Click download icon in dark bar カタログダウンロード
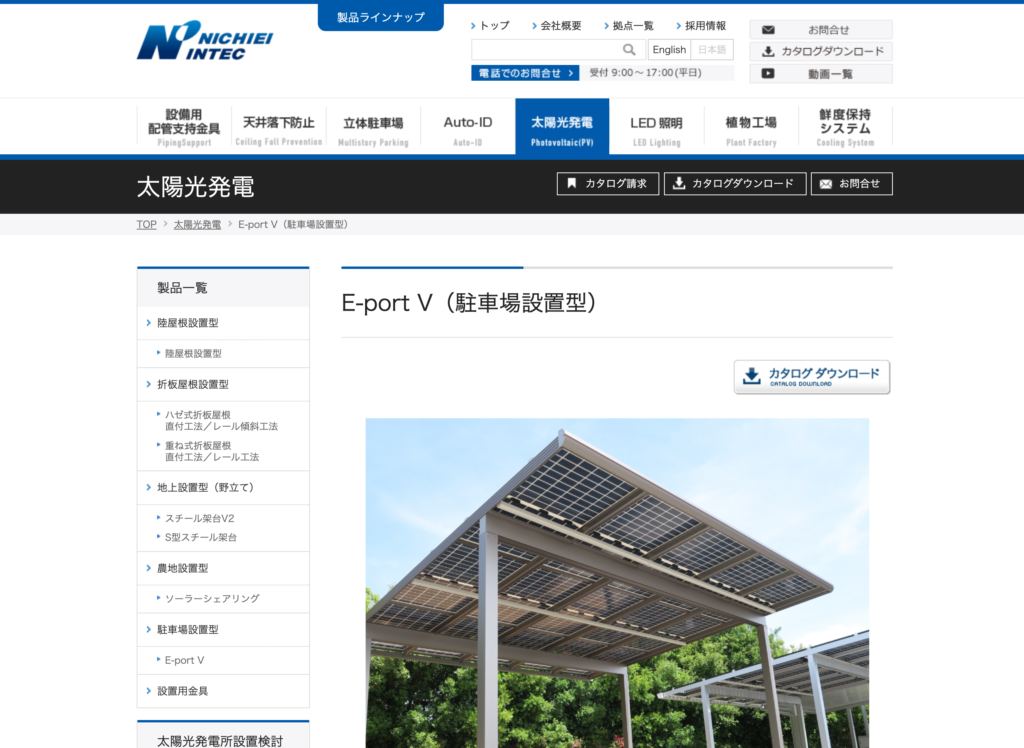1024x748 pixels. (679, 184)
